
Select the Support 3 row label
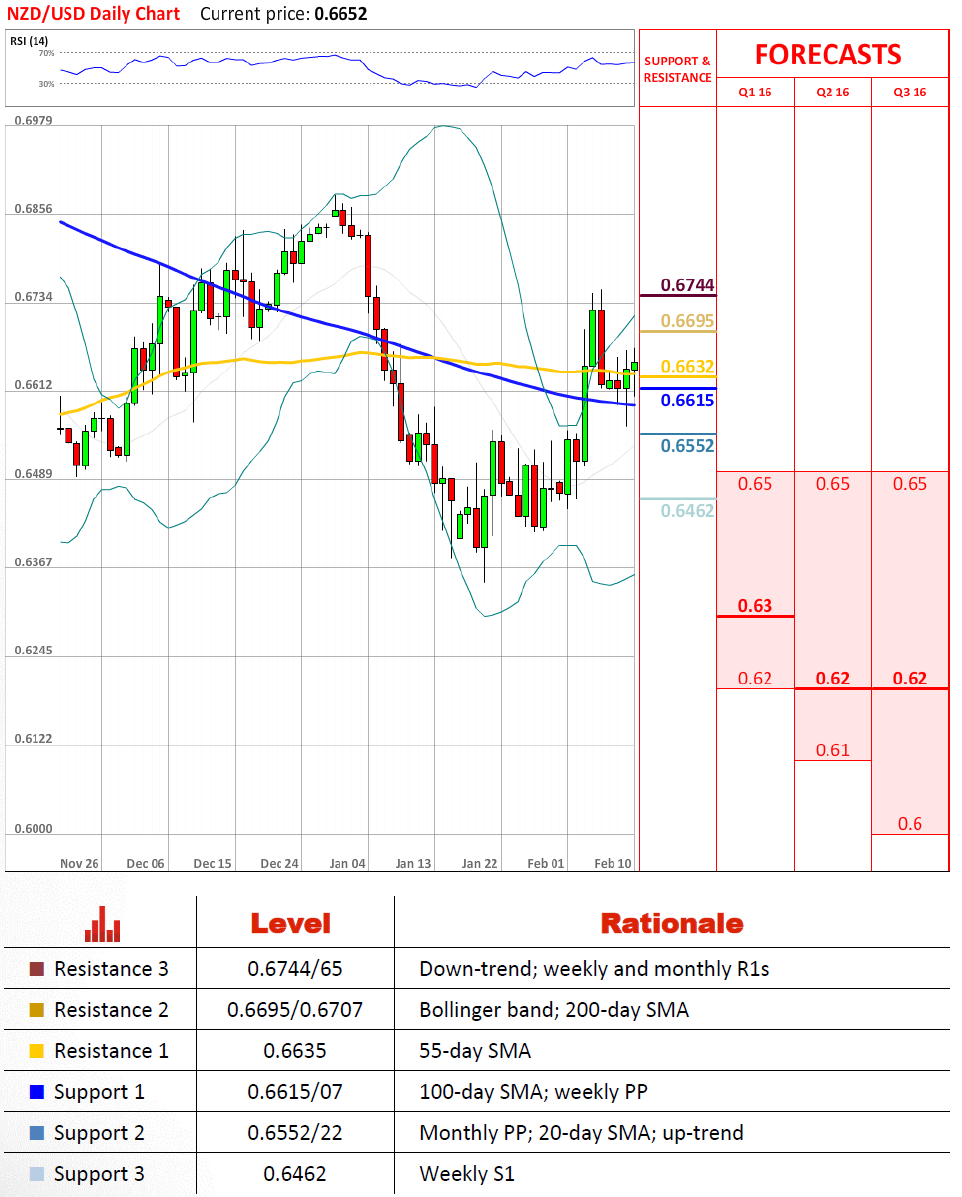pyautogui.click(x=99, y=1174)
